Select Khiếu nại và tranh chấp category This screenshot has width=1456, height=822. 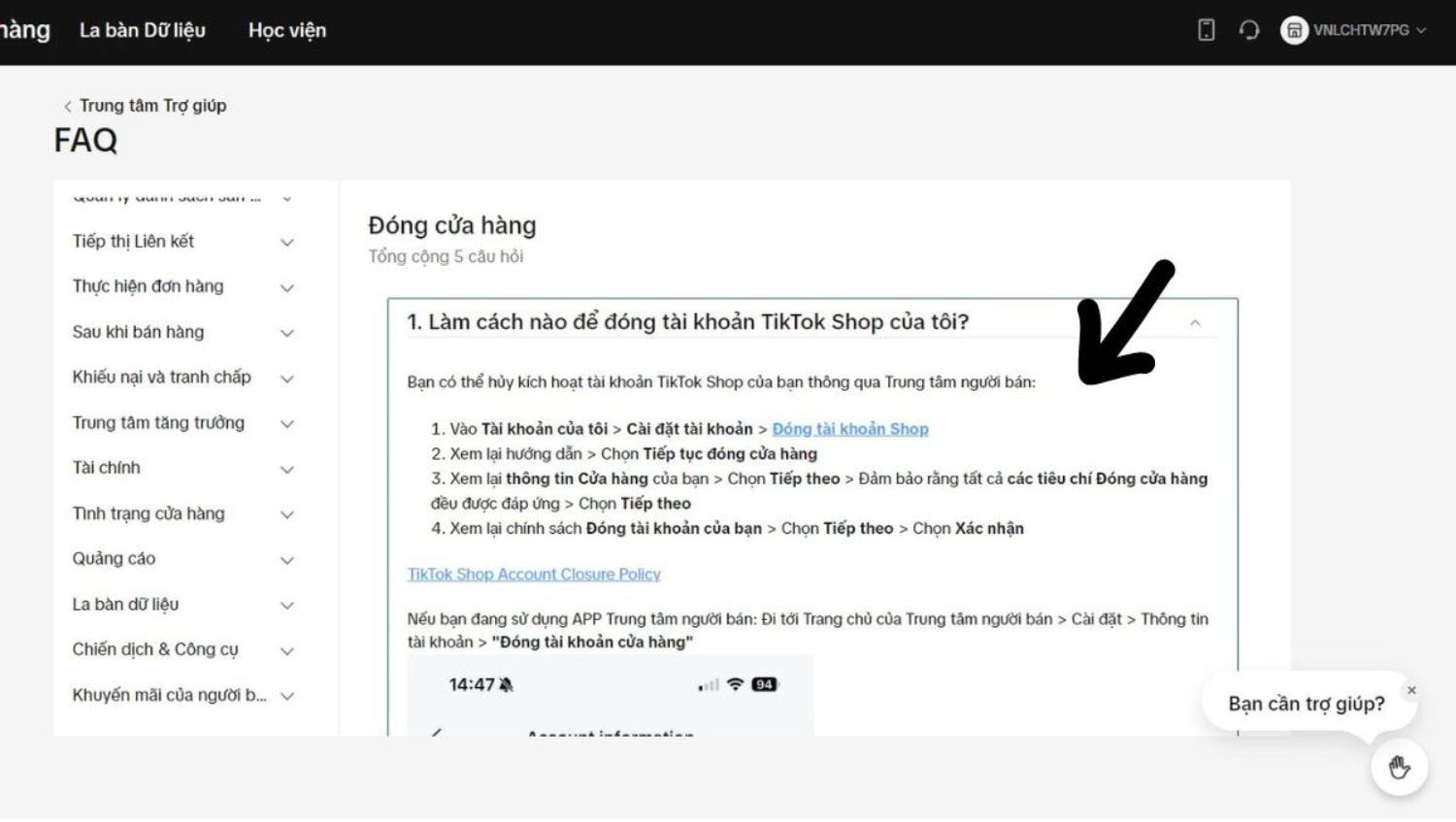pyautogui.click(x=161, y=377)
